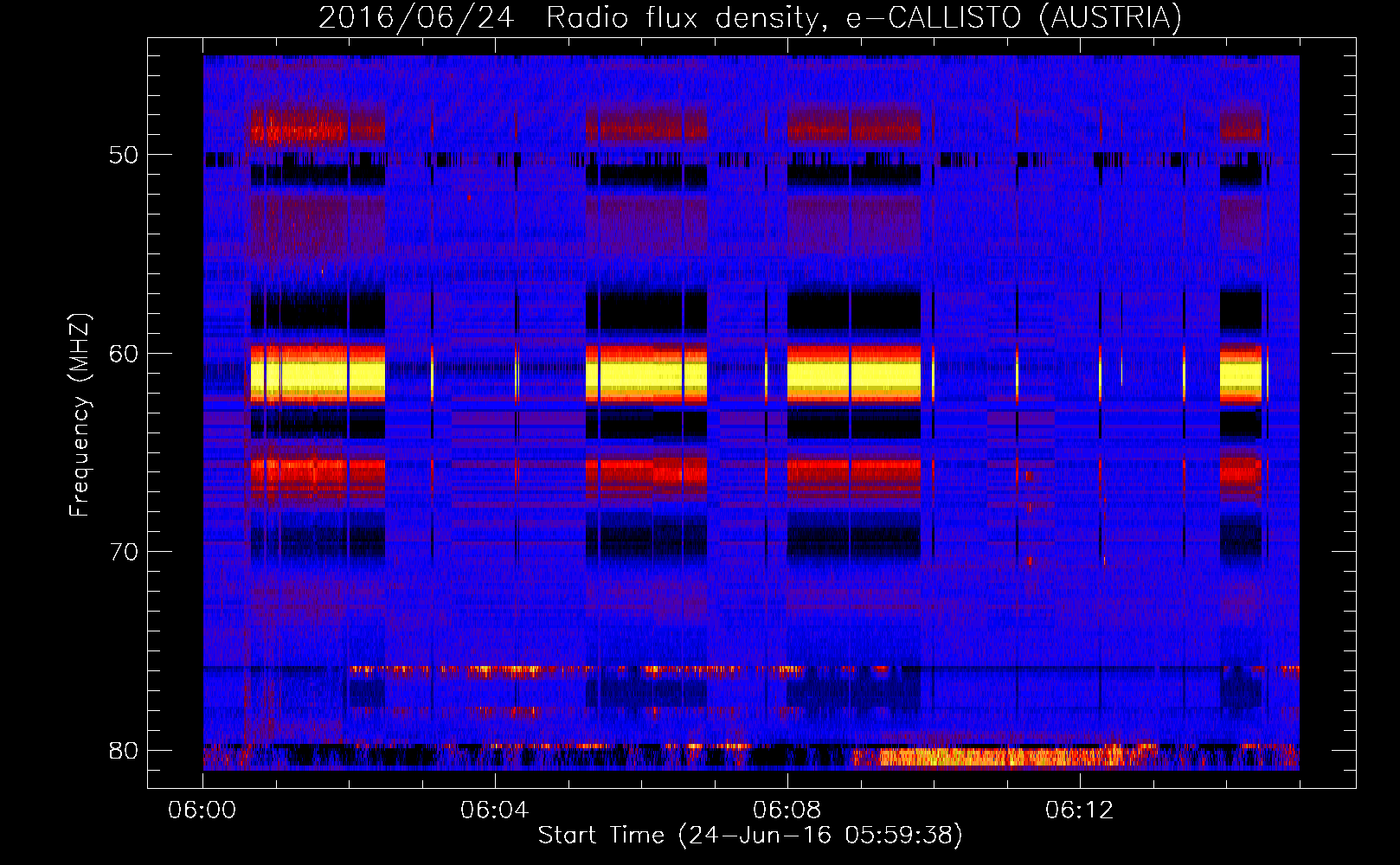This screenshot has height=865, width=1400.
Task: Click the 70 frequency tick label
Action: pyautogui.click(x=124, y=552)
